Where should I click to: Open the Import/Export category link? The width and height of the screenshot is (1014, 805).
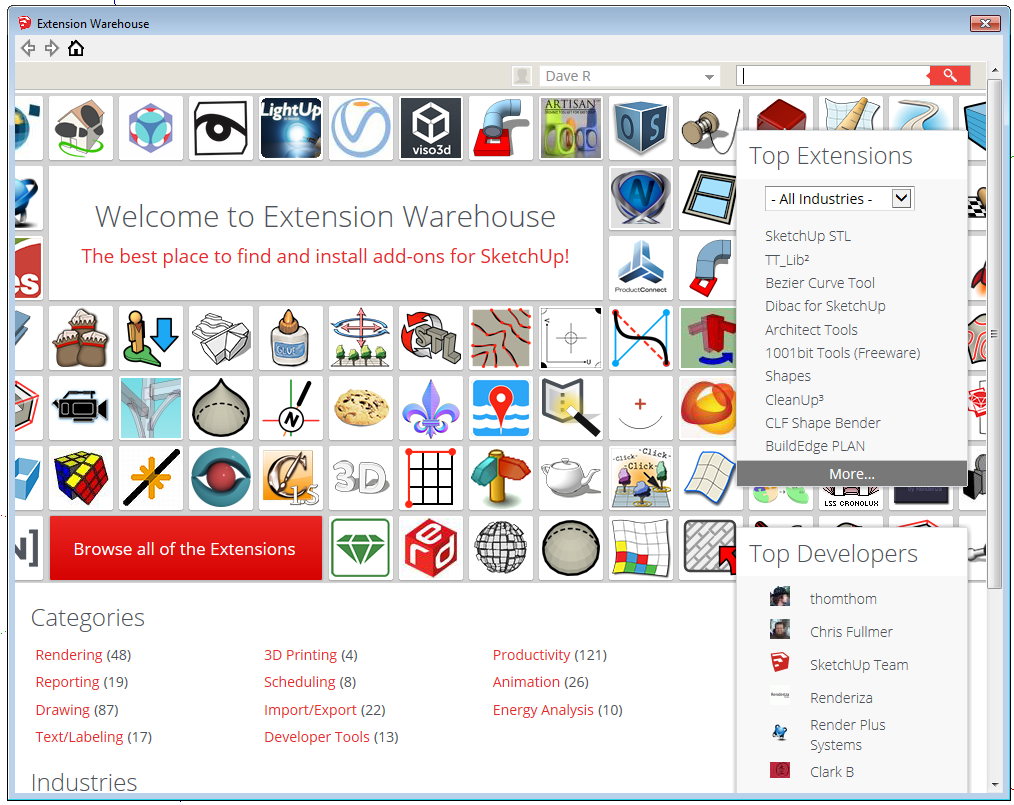click(x=310, y=710)
